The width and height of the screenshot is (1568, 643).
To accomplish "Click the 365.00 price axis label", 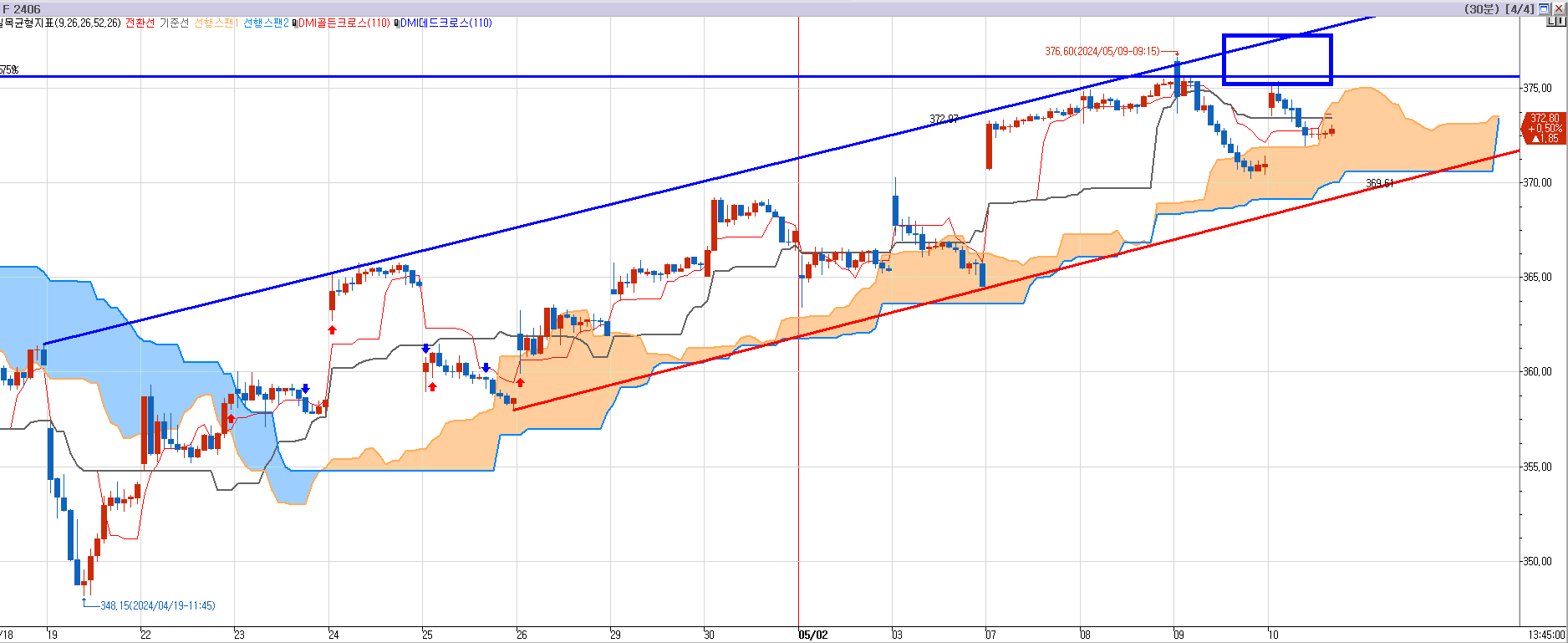I will 1538,277.
